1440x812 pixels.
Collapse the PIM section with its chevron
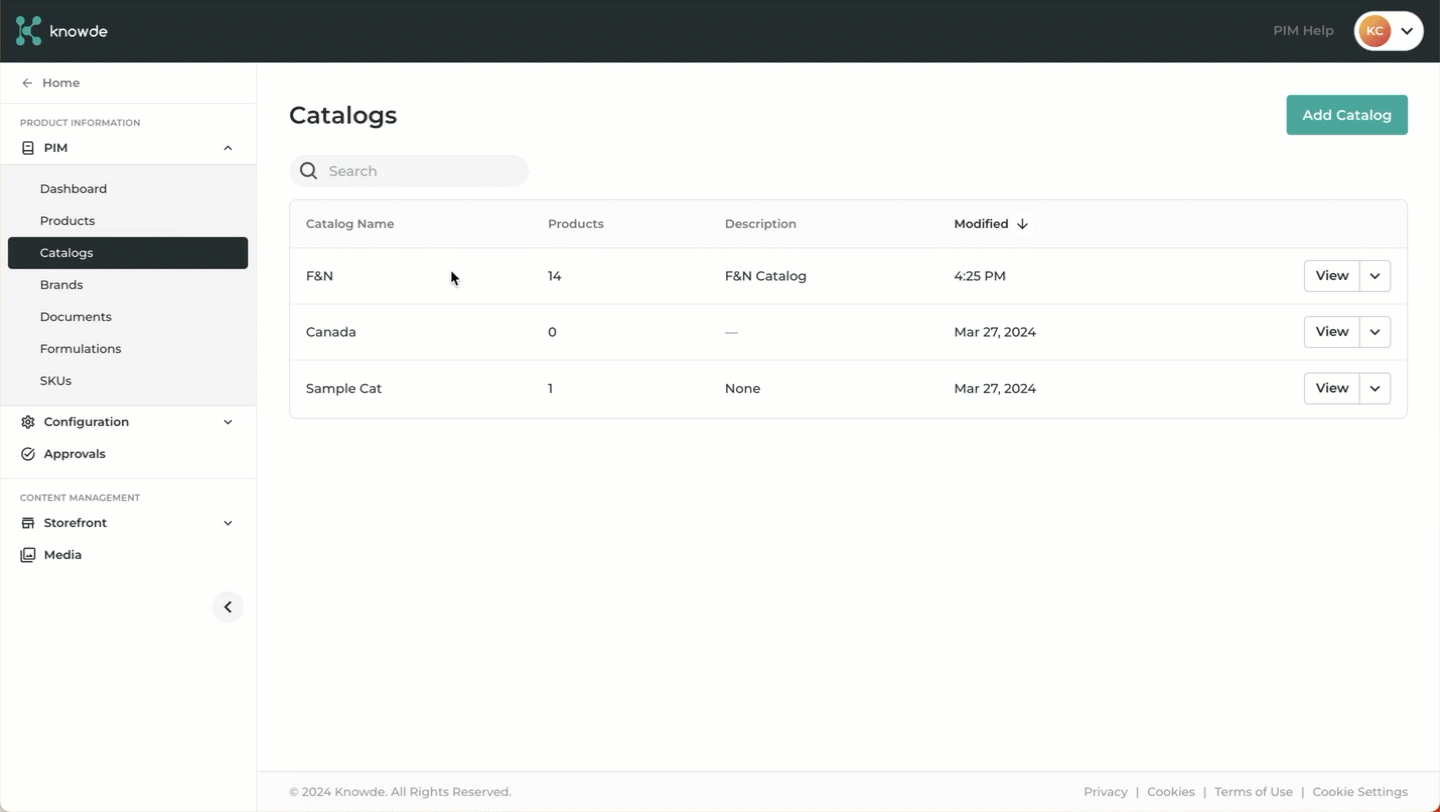point(228,147)
